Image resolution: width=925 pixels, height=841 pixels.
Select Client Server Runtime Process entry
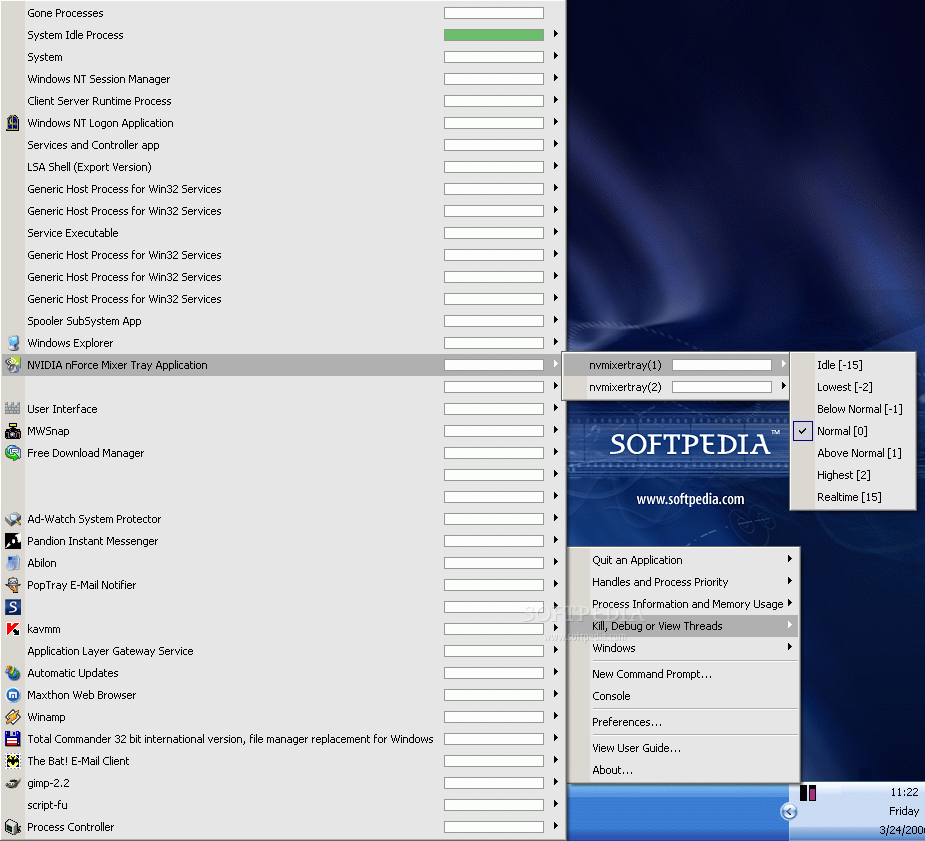(283, 101)
